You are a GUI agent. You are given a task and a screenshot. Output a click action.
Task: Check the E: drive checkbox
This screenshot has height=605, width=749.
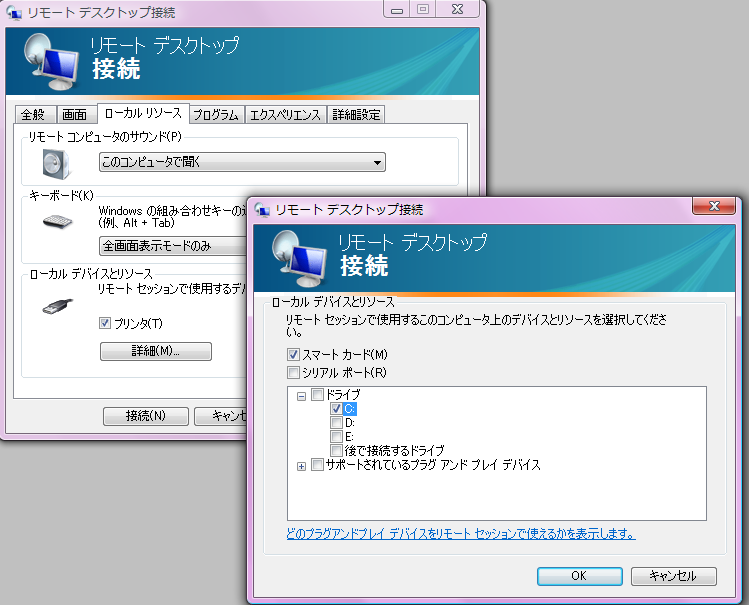[x=336, y=436]
